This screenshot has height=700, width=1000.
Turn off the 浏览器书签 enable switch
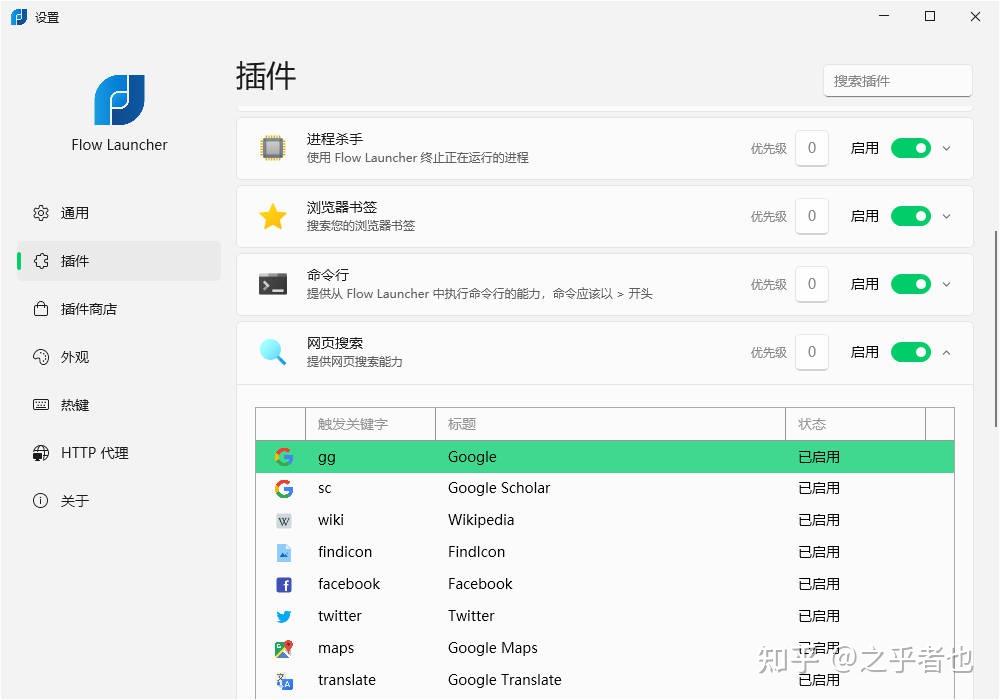click(x=910, y=216)
